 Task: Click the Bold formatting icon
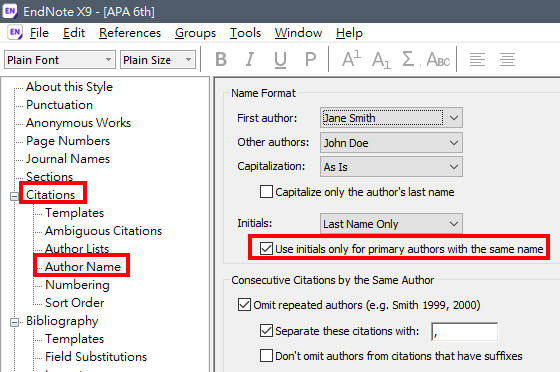coord(221,59)
